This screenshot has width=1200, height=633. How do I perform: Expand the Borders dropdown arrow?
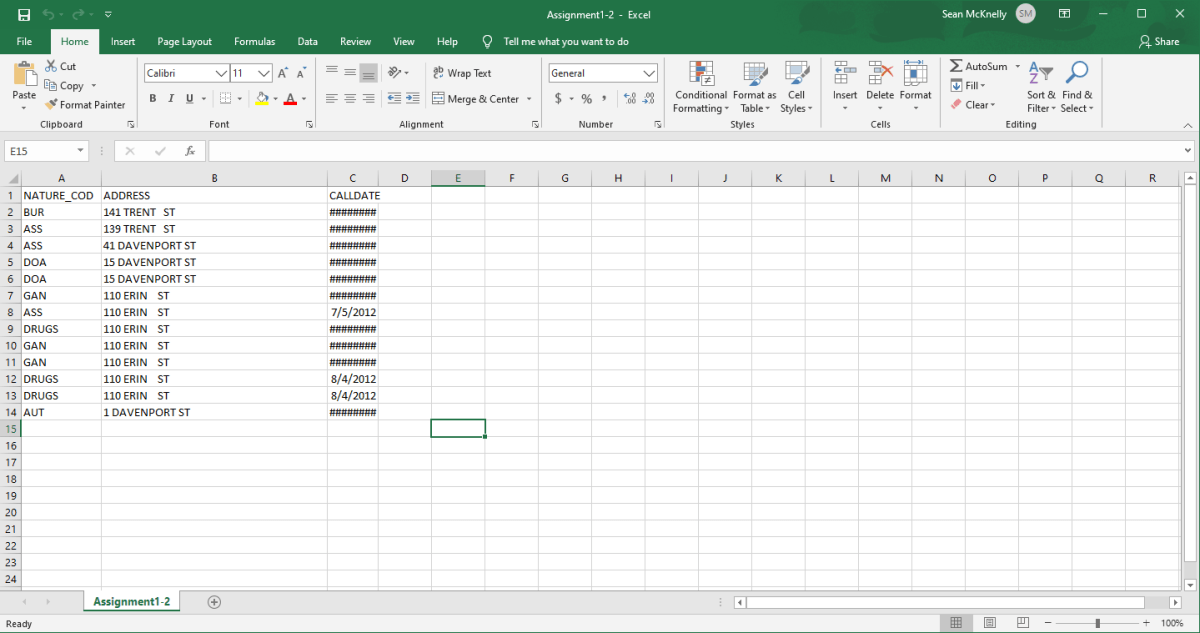(239, 98)
